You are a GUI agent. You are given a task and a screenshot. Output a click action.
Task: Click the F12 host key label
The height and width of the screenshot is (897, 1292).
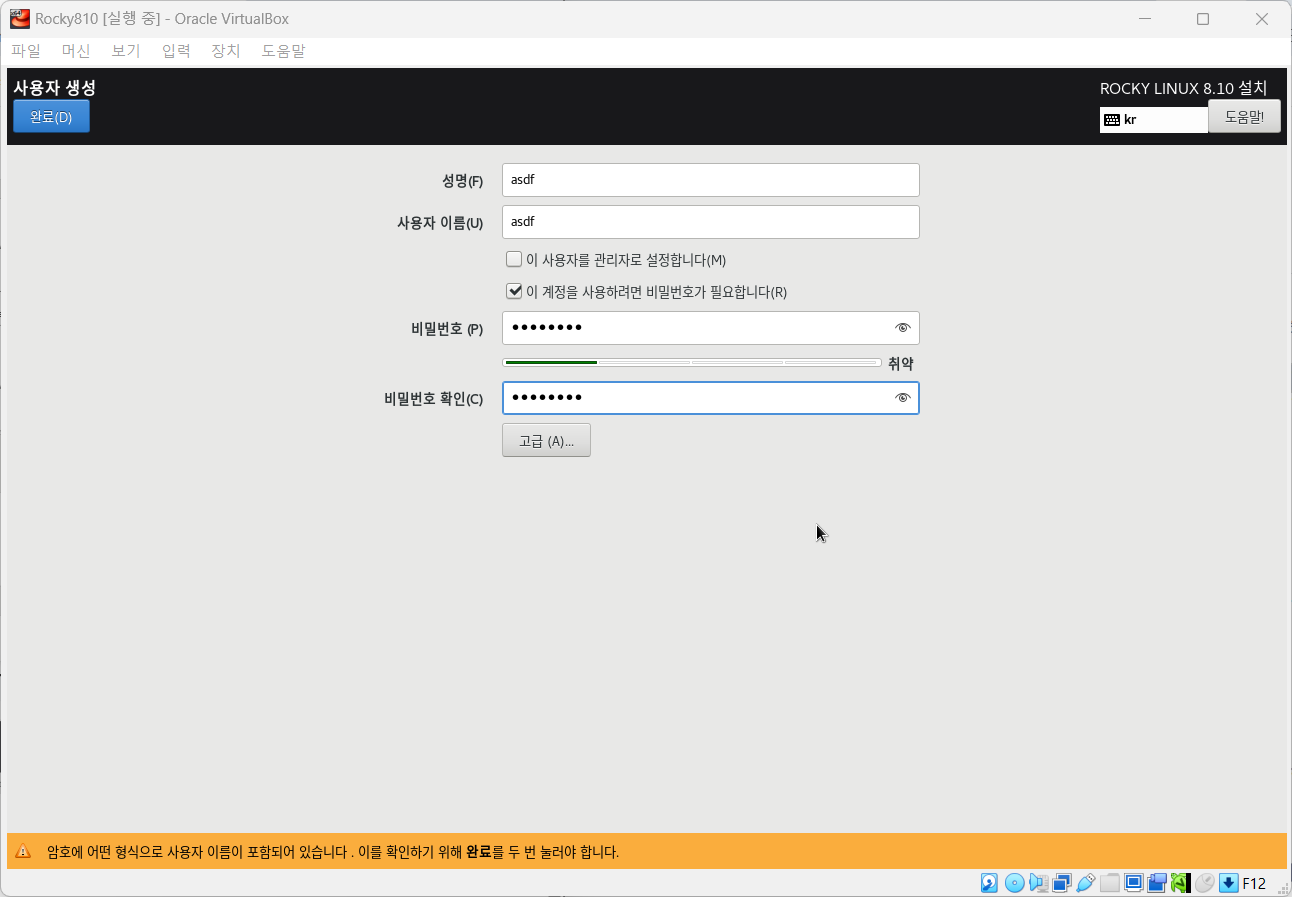tap(1254, 883)
